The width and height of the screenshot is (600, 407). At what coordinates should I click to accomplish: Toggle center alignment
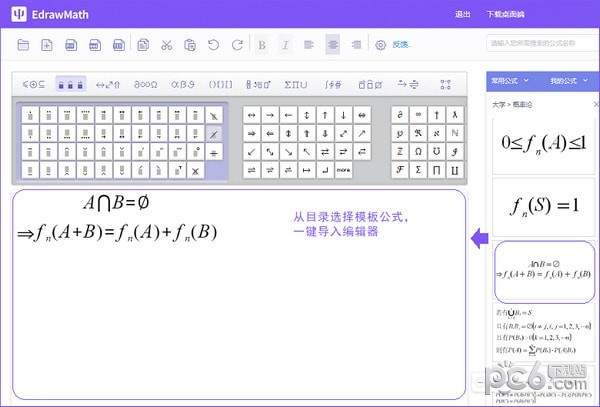point(333,44)
